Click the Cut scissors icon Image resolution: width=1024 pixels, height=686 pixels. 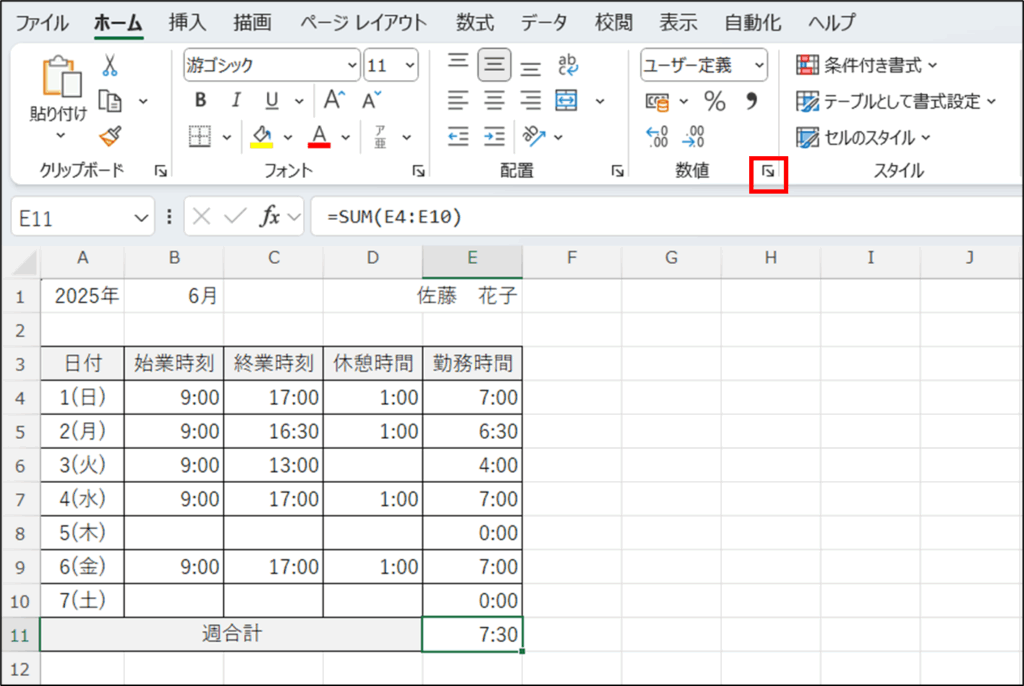click(x=110, y=66)
